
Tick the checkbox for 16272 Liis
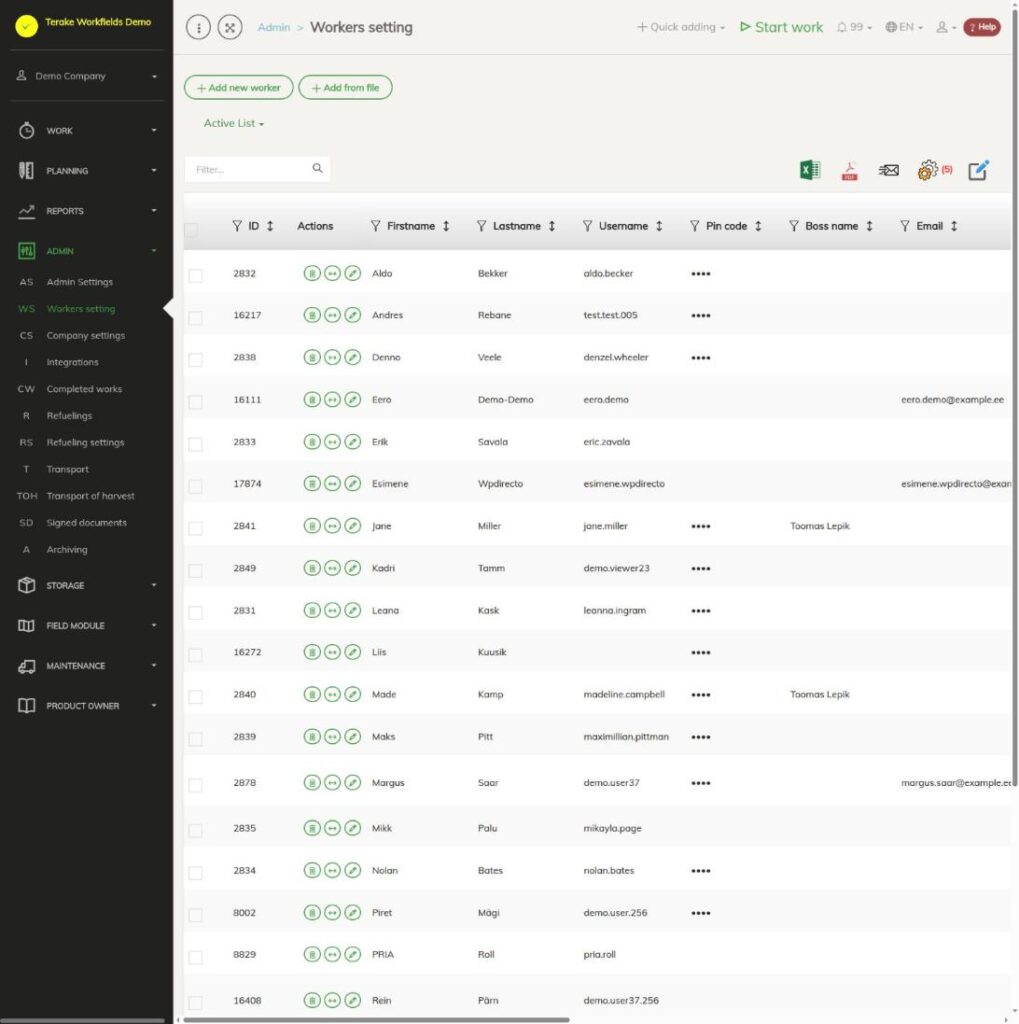coord(195,655)
